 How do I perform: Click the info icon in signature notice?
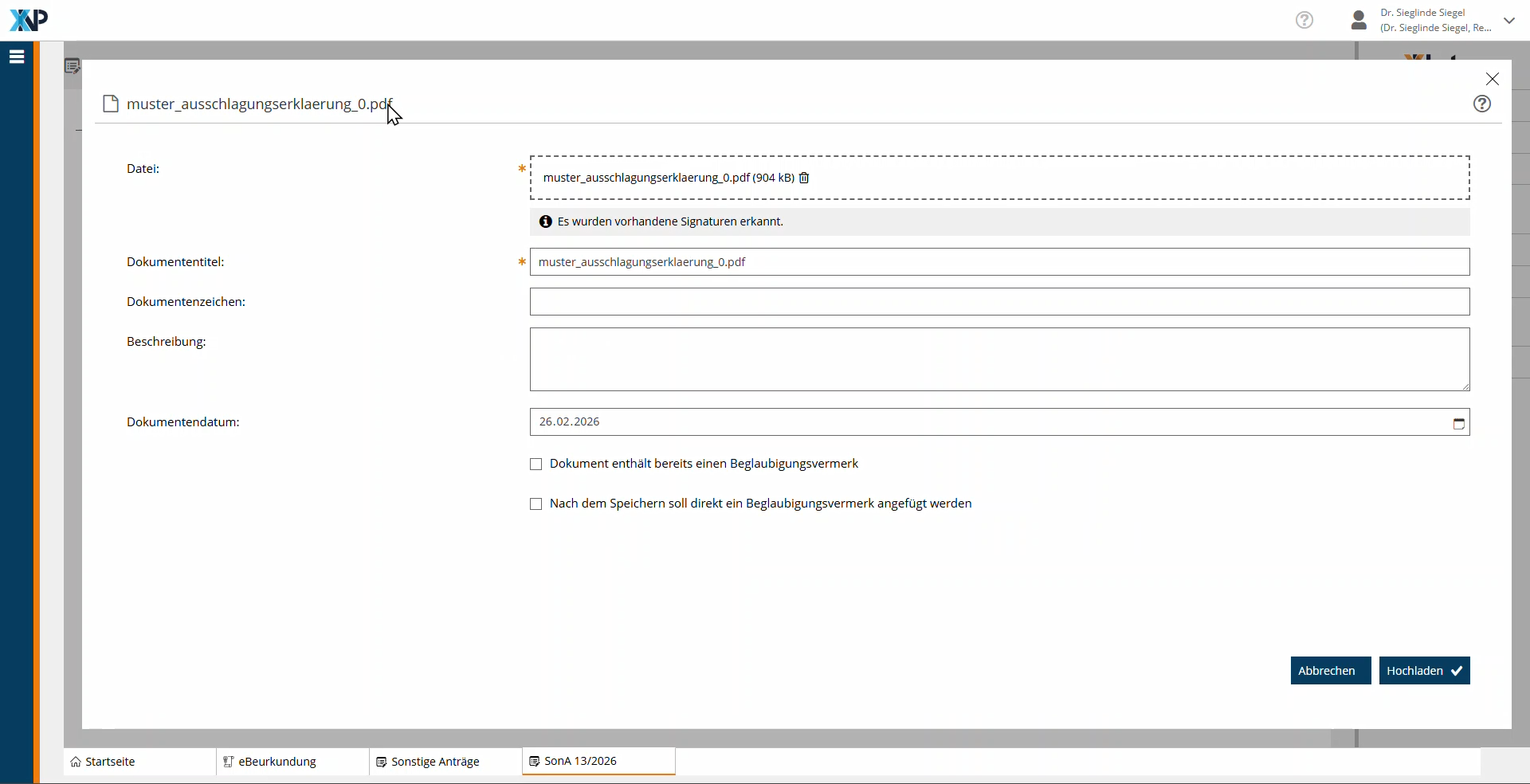point(545,221)
